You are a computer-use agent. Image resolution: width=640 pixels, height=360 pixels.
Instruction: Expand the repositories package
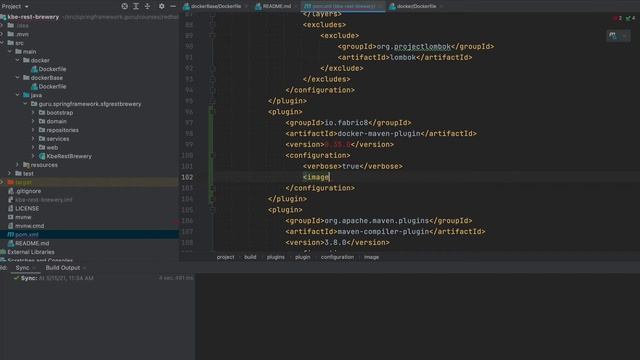33,130
